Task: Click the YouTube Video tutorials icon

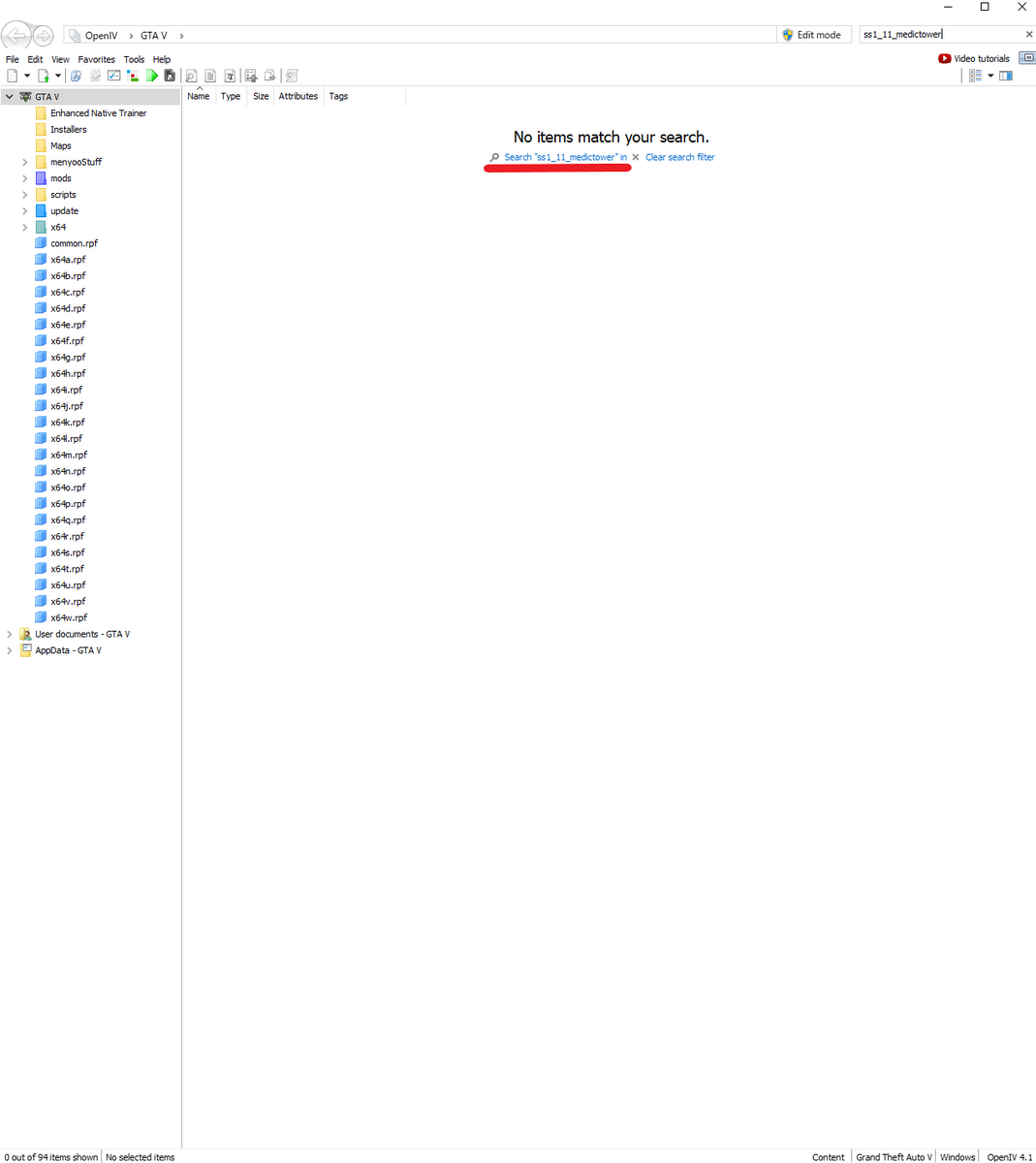Action: pos(944,59)
